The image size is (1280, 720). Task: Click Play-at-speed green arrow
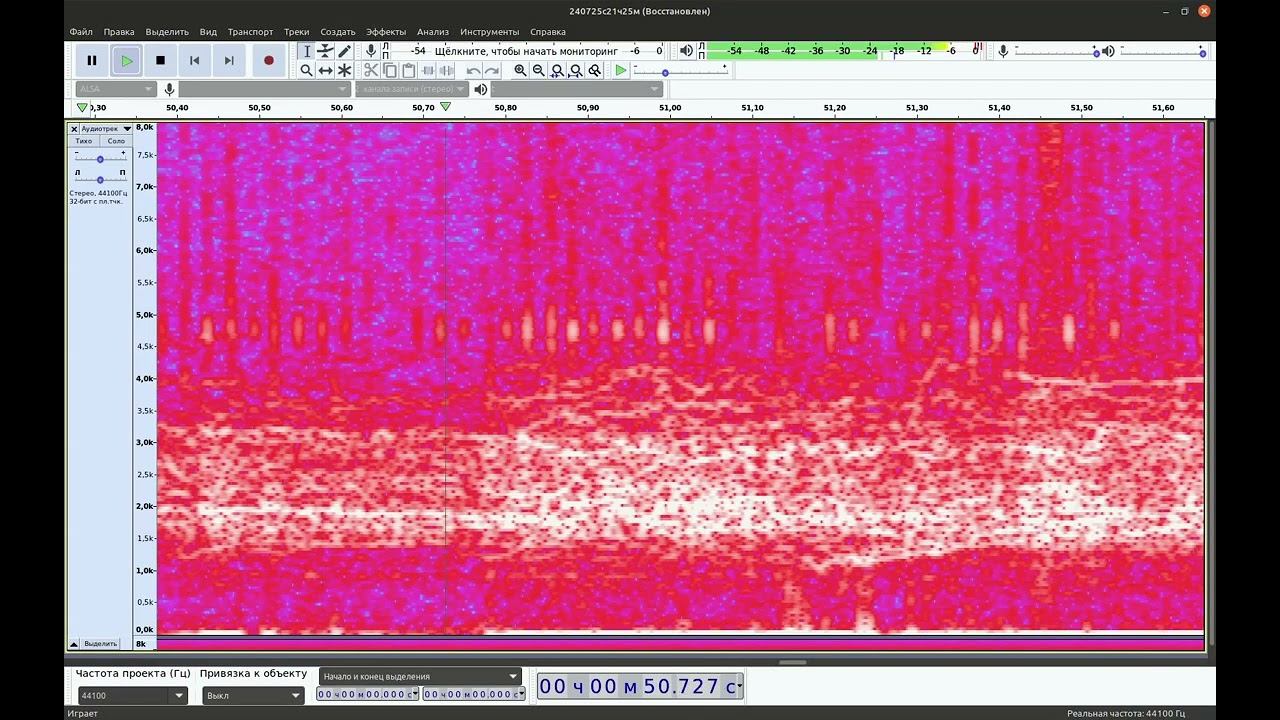pyautogui.click(x=621, y=70)
